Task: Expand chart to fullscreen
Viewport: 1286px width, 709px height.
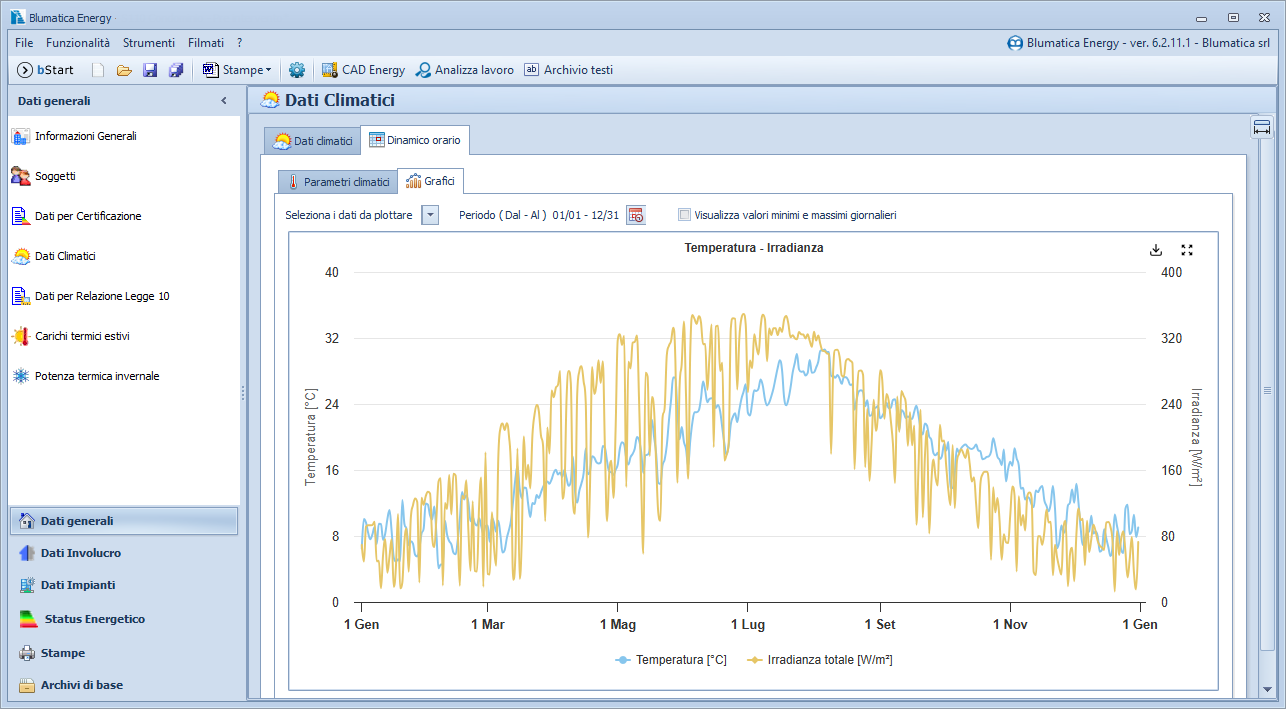Action: (1187, 250)
